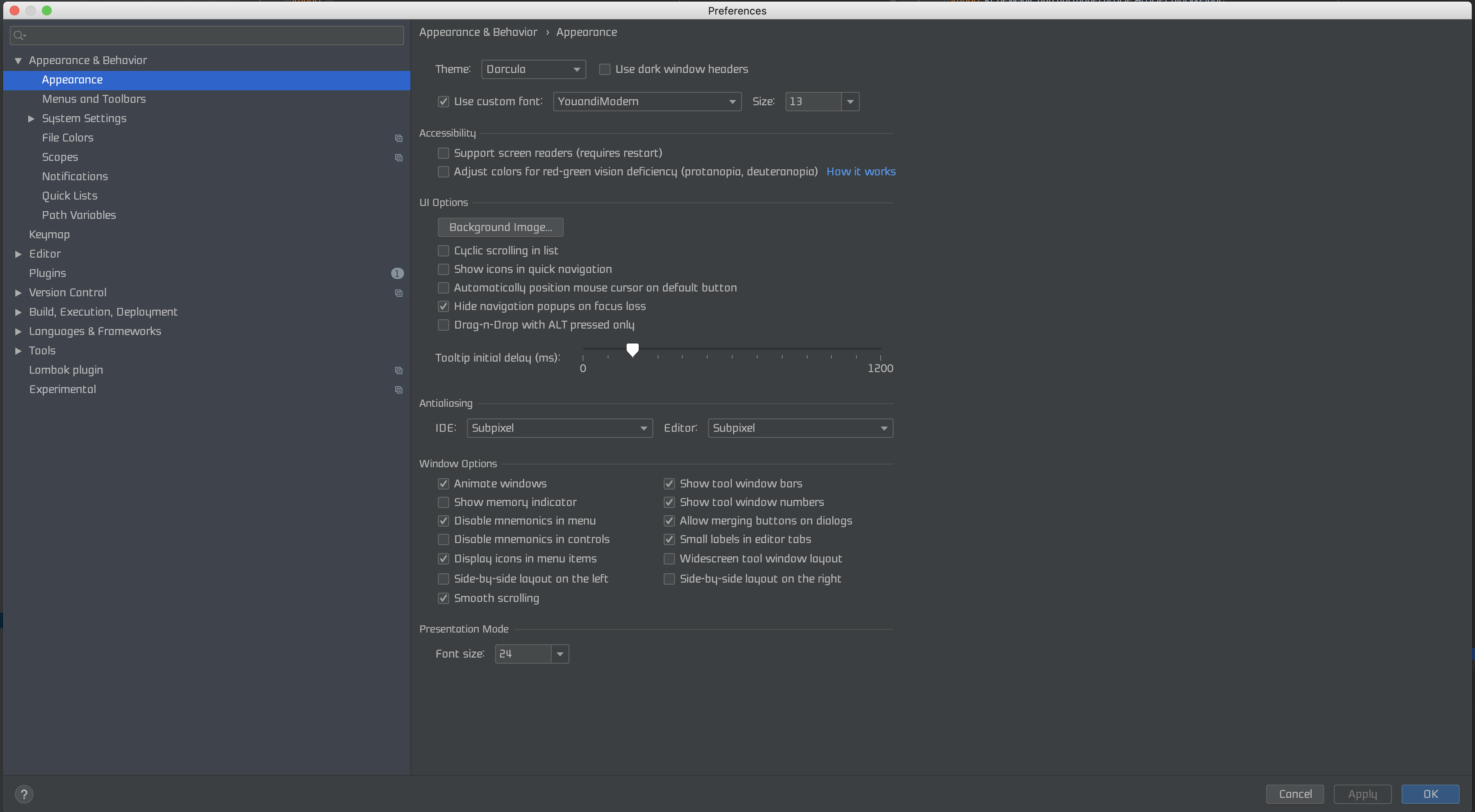Open the Keymap settings page
The width and height of the screenshot is (1475, 812).
coord(49,234)
